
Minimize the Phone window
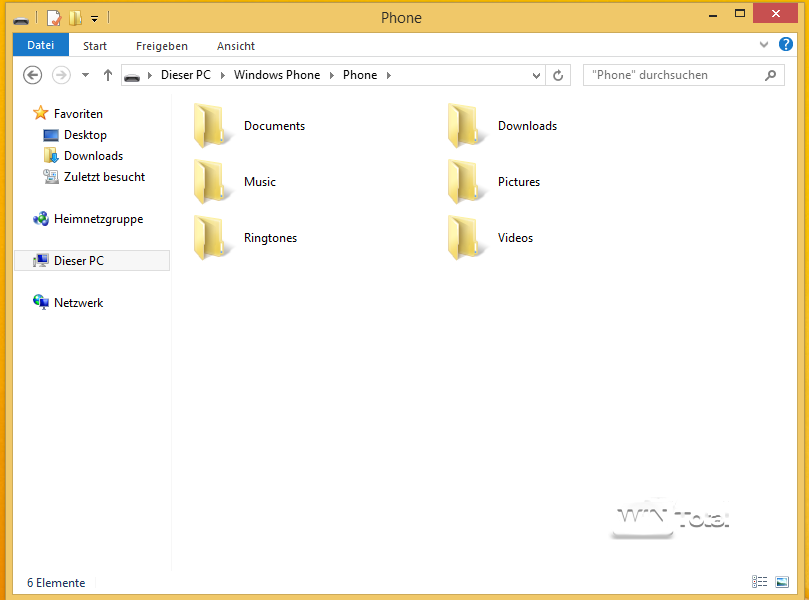713,16
